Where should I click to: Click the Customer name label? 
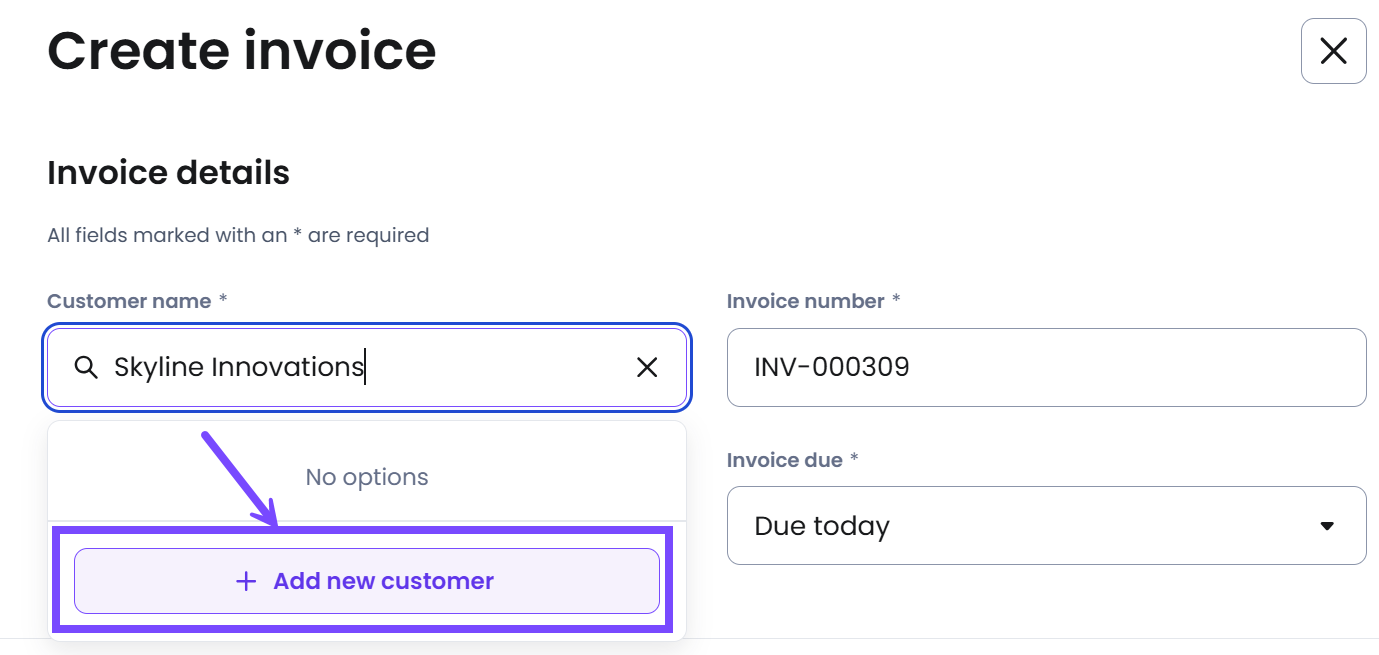[129, 301]
